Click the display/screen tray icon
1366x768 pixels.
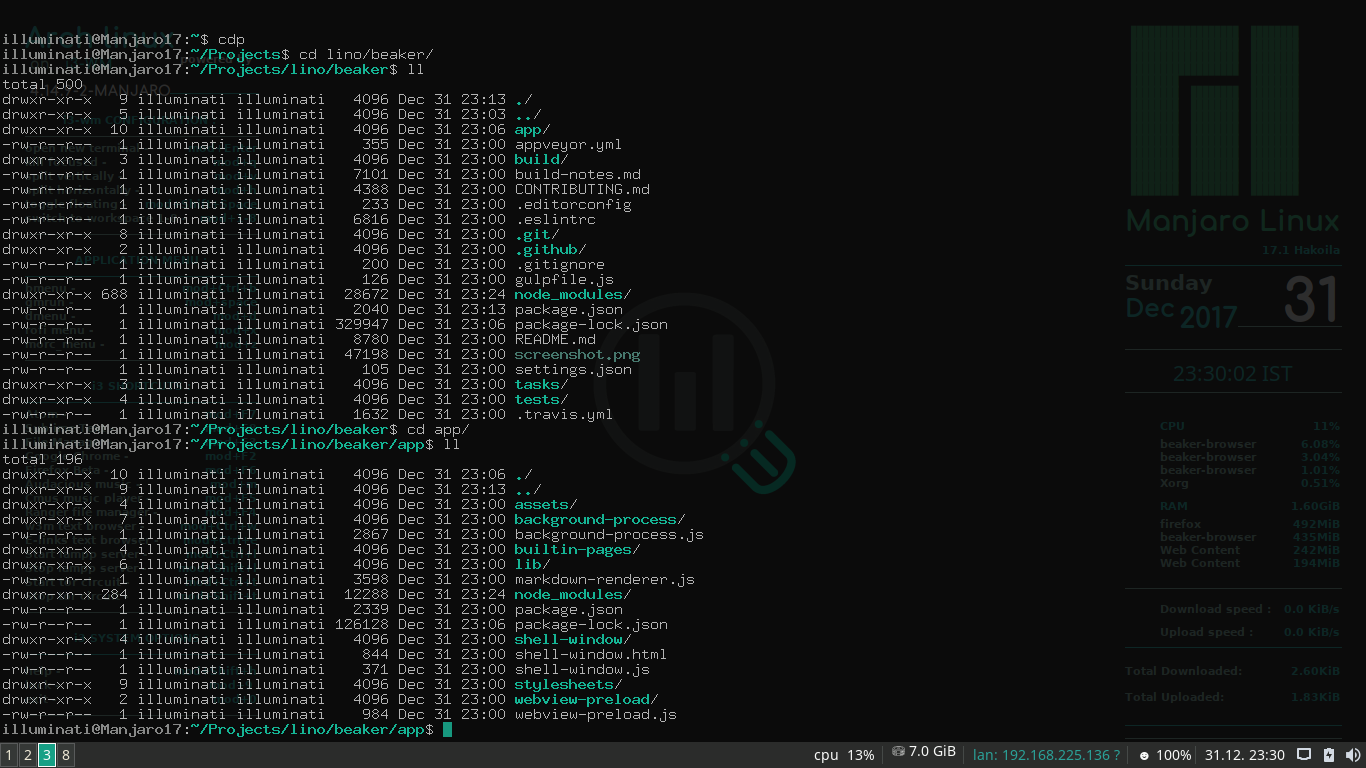1304,755
